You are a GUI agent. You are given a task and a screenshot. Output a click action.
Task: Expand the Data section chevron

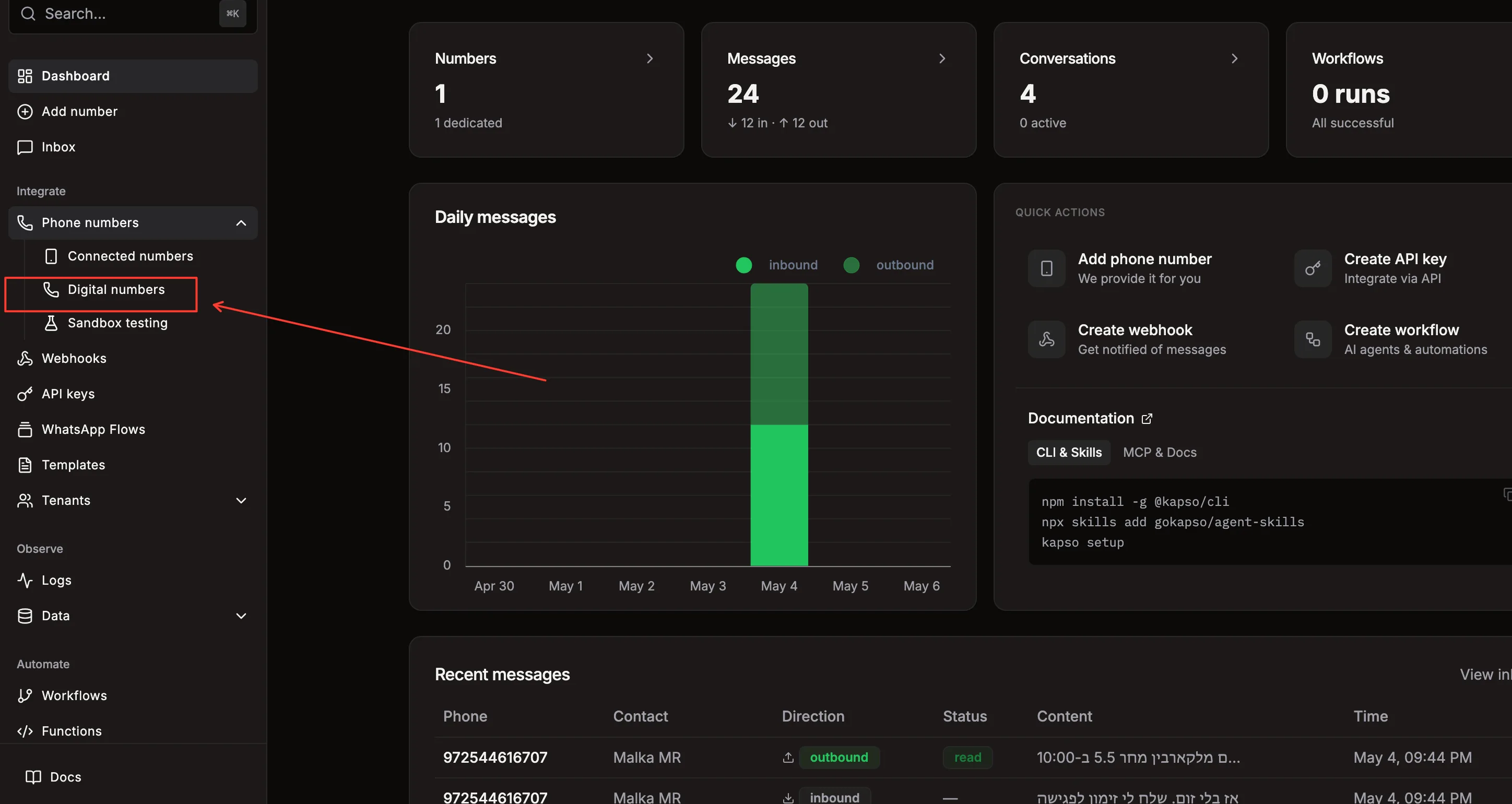[x=241, y=616]
